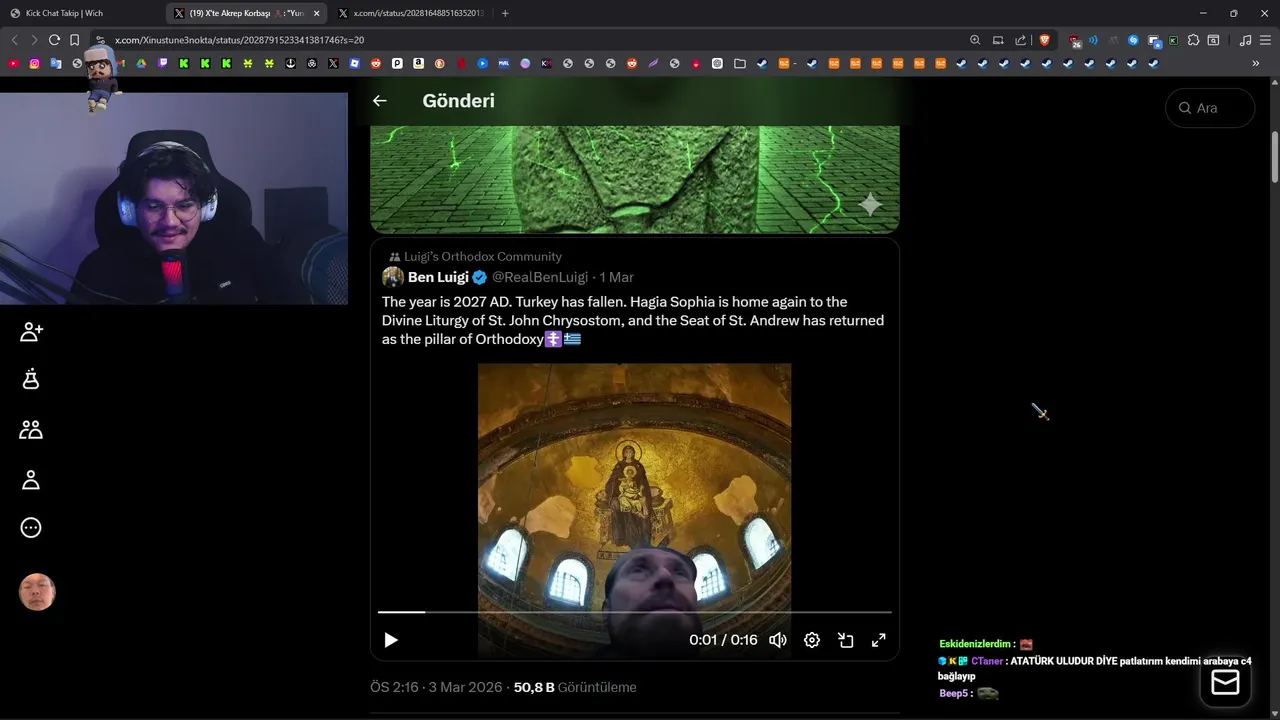Click the share page icon in address bar

[1020, 40]
